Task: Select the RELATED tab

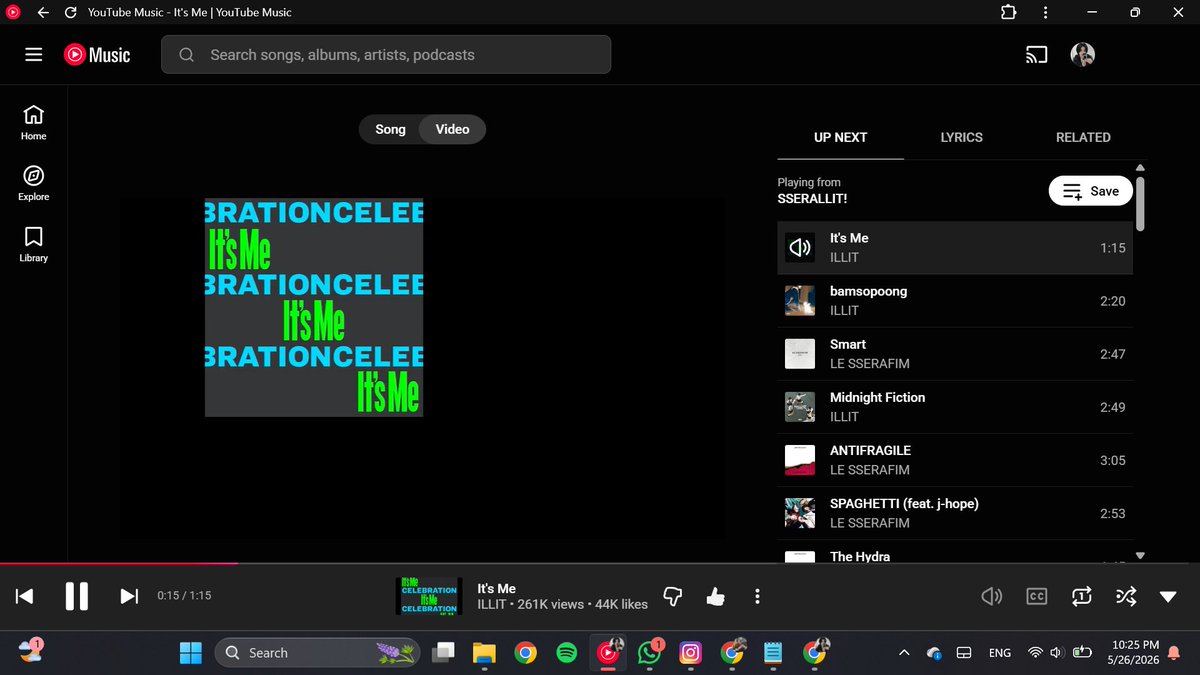Action: tap(1083, 137)
